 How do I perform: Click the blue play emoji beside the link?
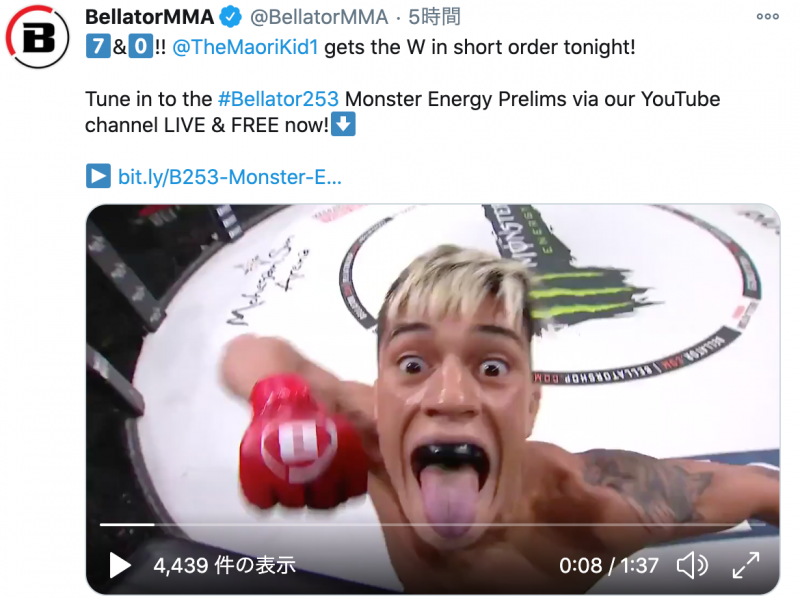tap(98, 177)
